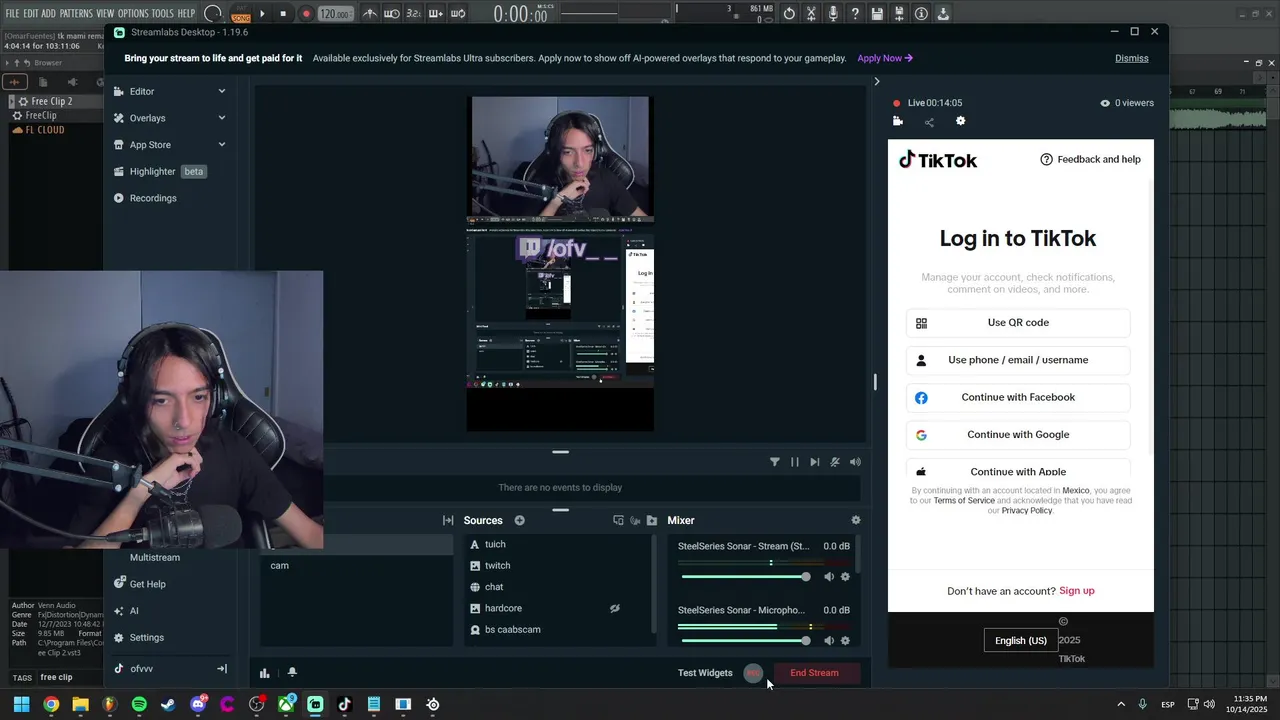Open Spotify from the taskbar
The width and height of the screenshot is (1280, 720).
139,704
